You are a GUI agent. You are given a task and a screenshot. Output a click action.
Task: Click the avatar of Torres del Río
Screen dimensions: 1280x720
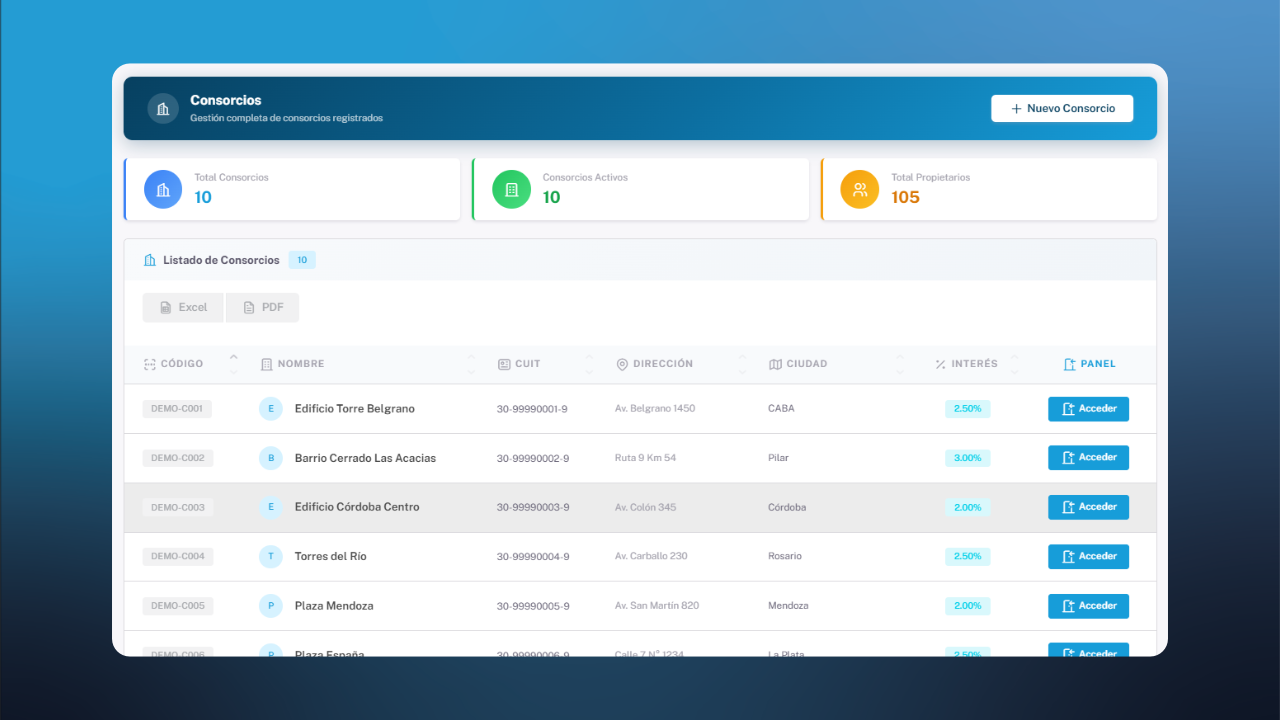tap(271, 556)
